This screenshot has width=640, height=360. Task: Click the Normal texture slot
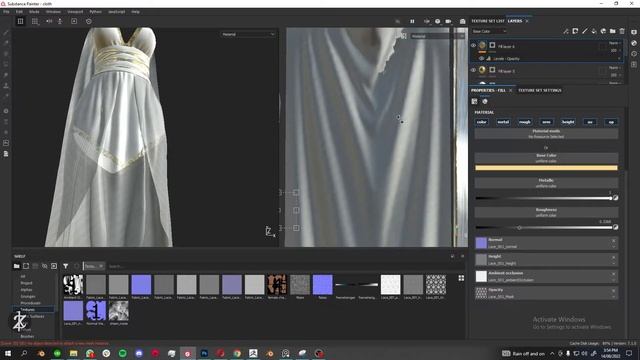[546, 243]
